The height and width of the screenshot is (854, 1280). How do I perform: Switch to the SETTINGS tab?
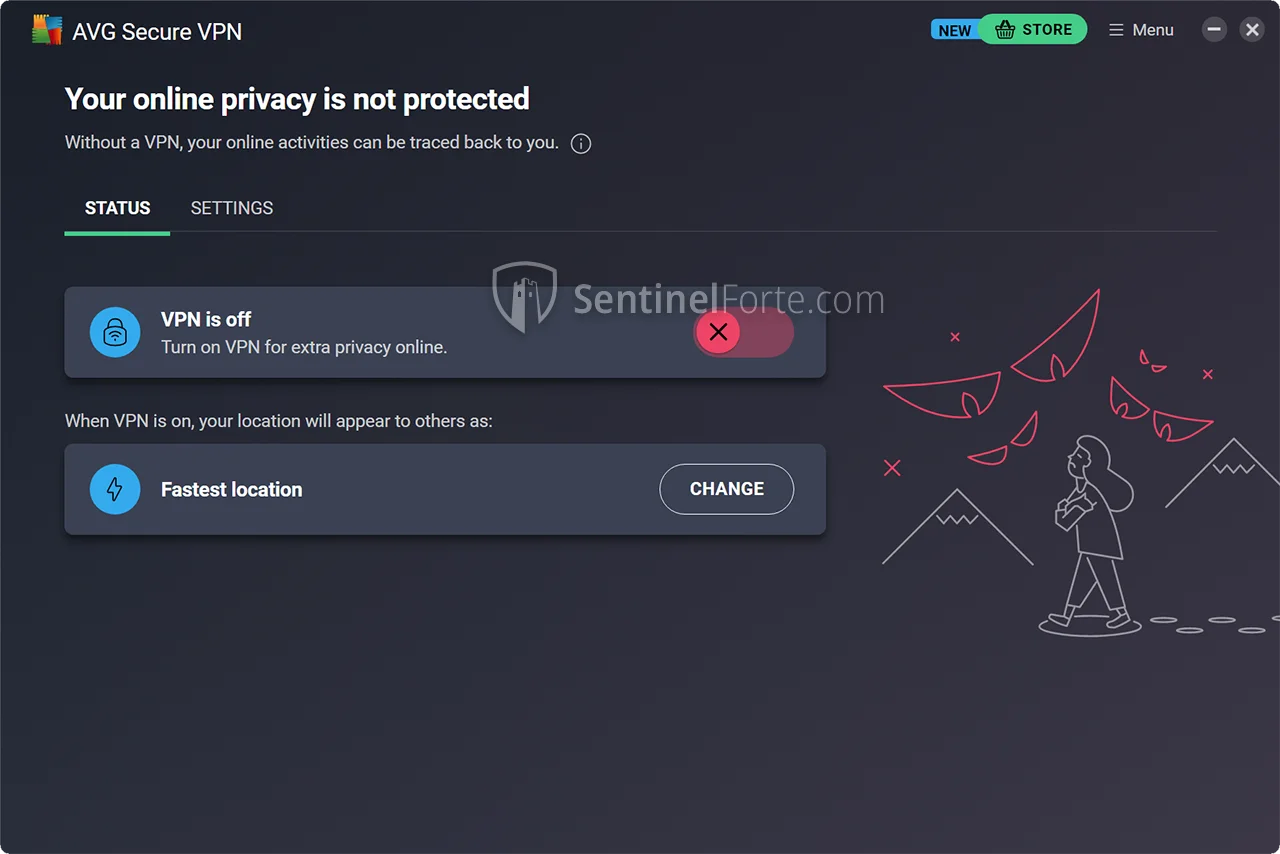coord(232,208)
